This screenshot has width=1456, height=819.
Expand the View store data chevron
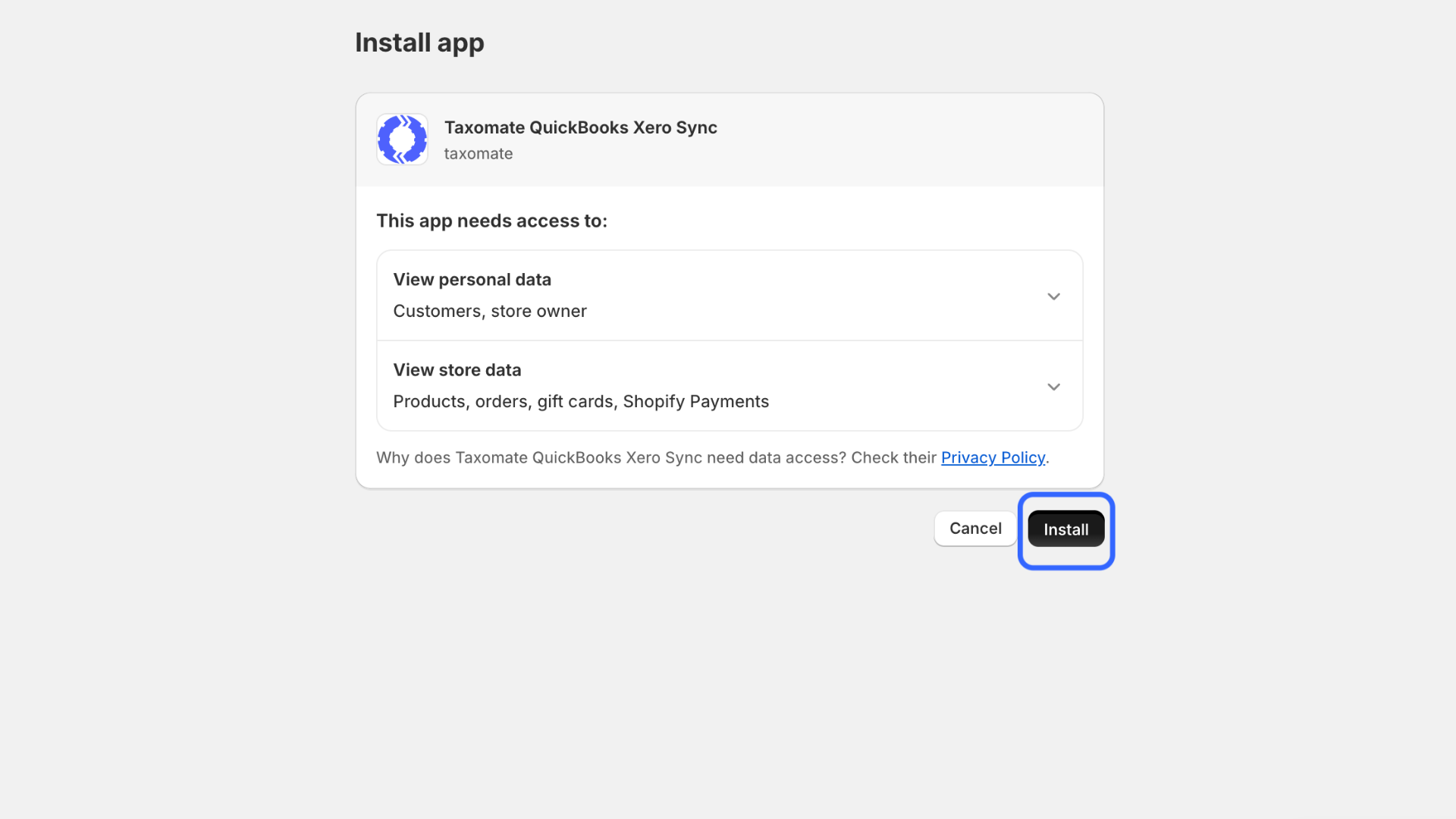click(x=1053, y=387)
